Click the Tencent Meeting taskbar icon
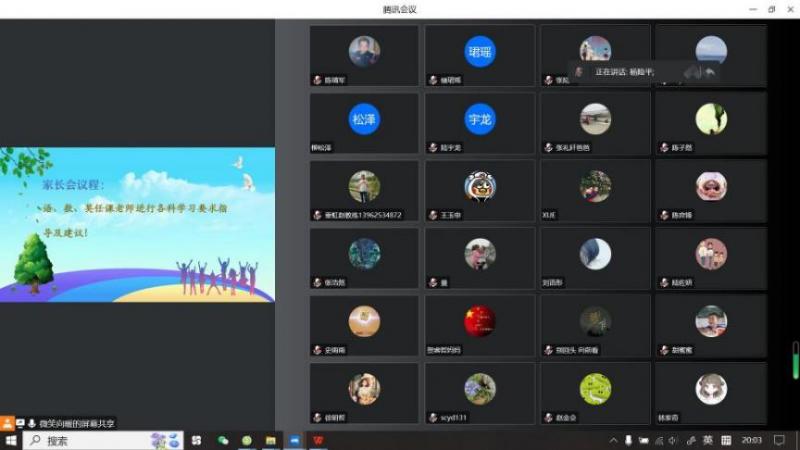The width and height of the screenshot is (800, 450). [x=294, y=440]
